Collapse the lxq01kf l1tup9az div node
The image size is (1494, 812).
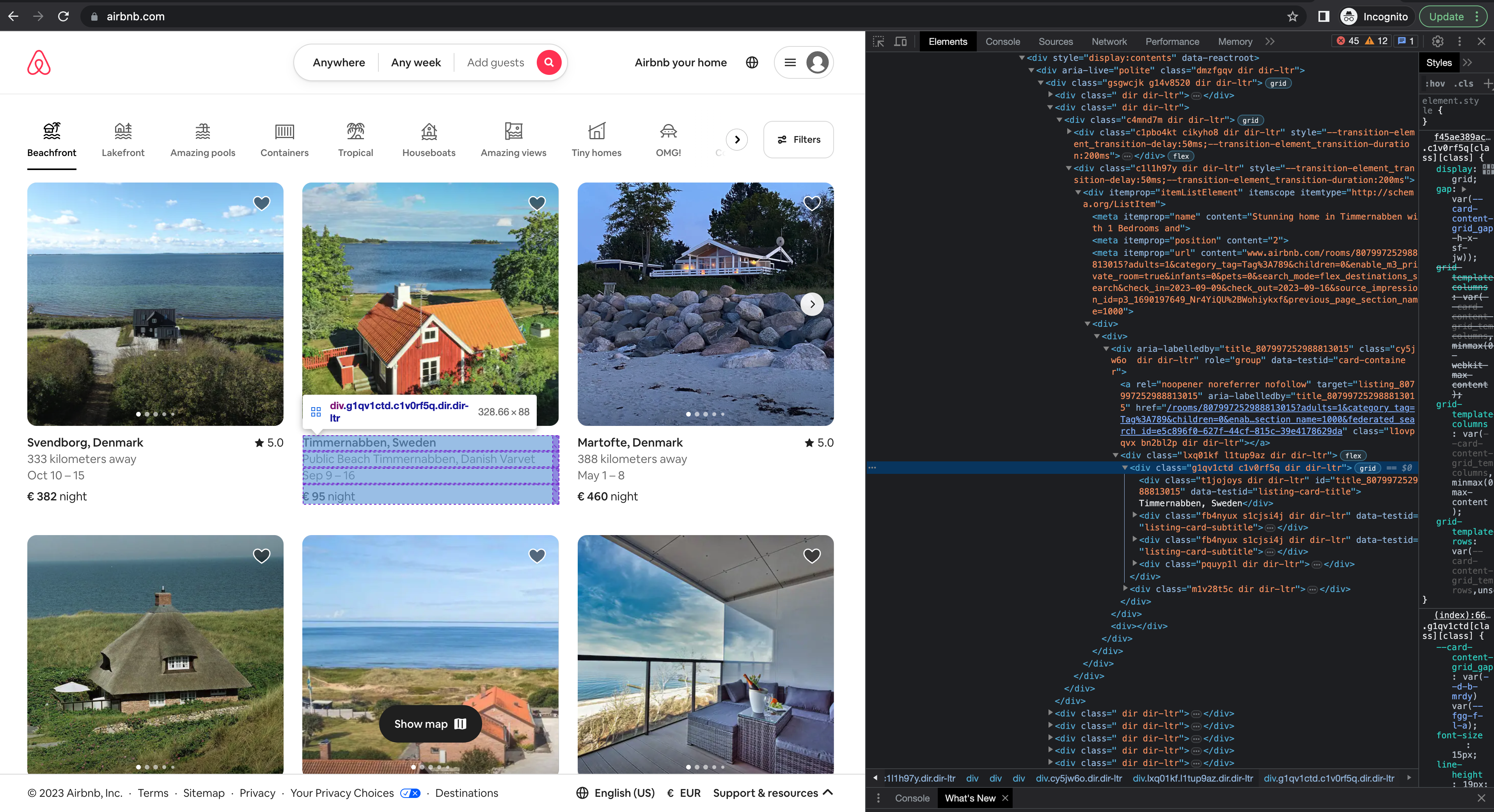coord(1115,455)
